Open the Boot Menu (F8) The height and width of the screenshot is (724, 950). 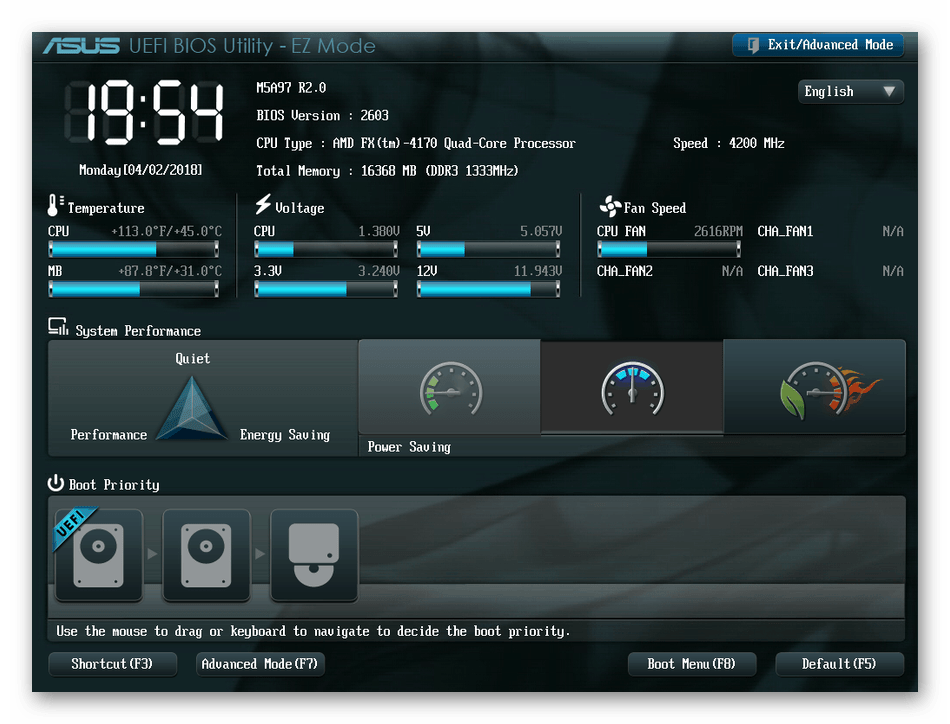(x=692, y=664)
